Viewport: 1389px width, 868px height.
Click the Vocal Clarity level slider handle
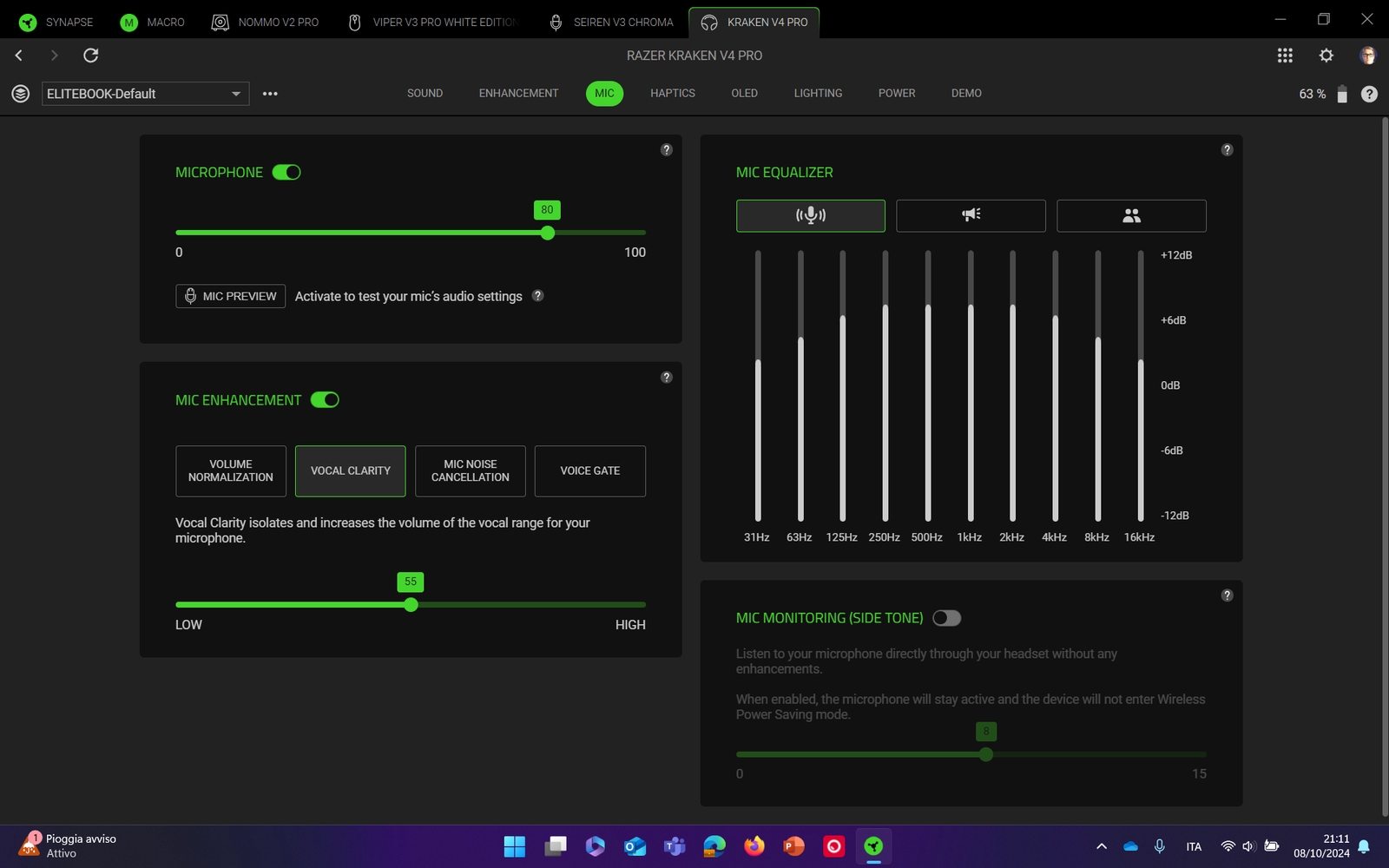coord(411,605)
